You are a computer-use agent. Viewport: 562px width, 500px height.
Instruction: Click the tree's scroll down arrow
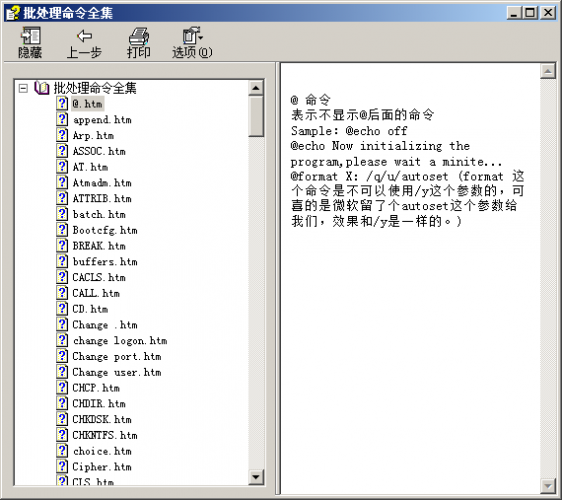point(256,477)
